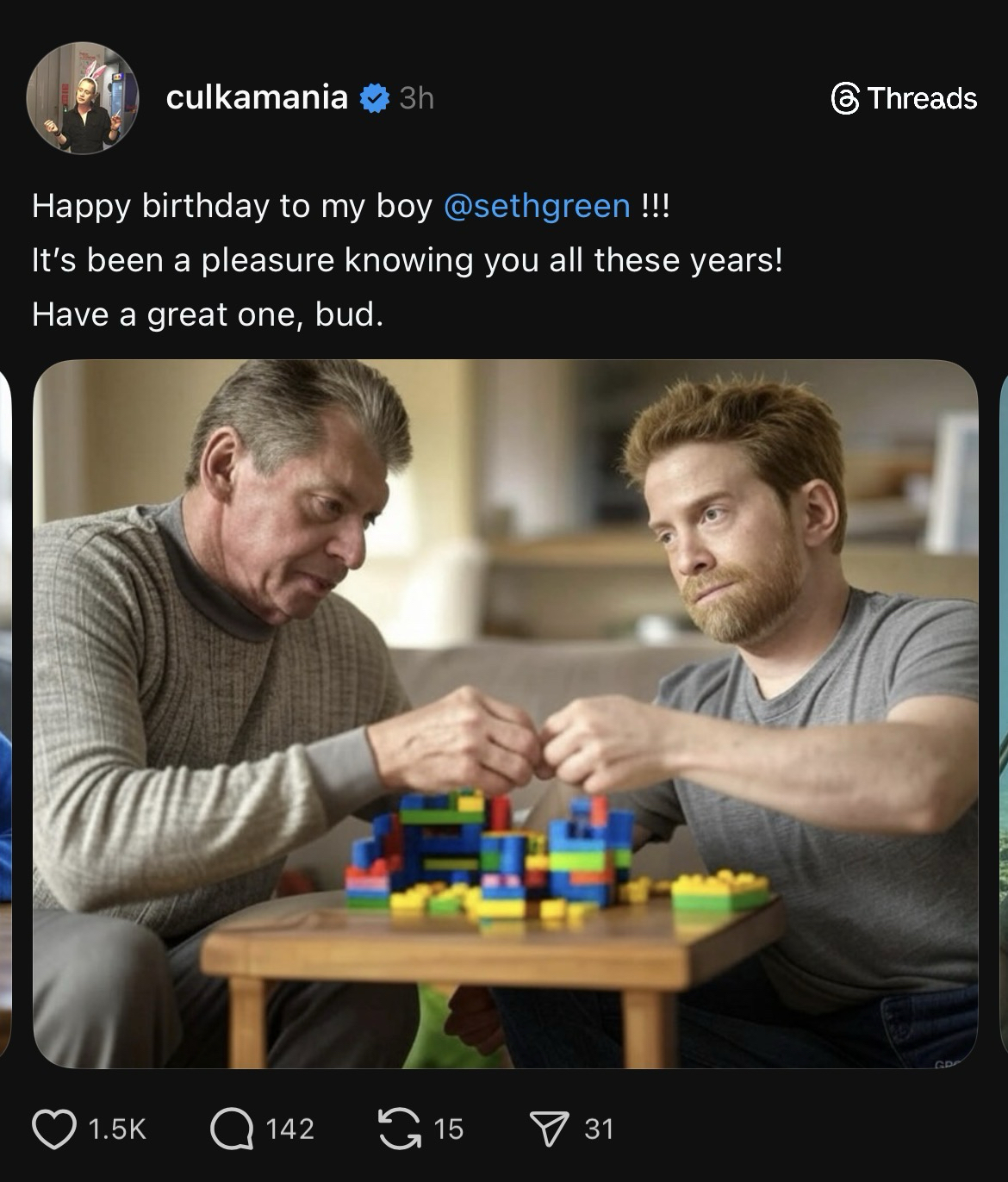Open the culkamania username profile link
Image resolution: width=1008 pixels, height=1182 pixels.
coord(256,97)
